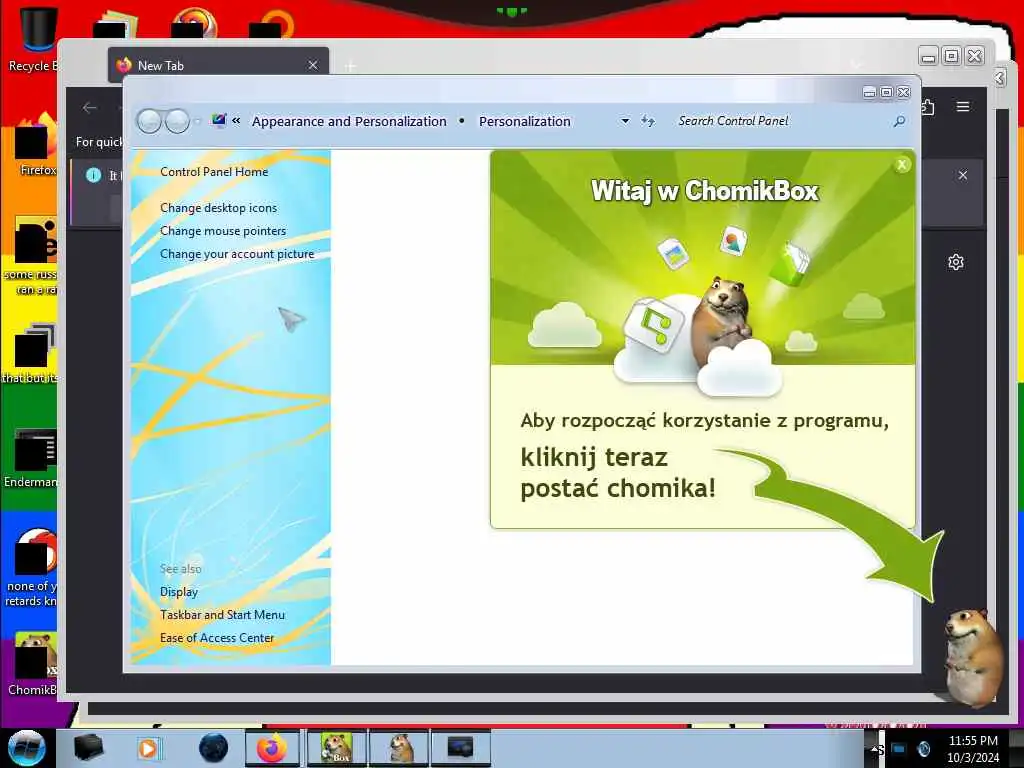Click the volume tray icon
Viewport: 1024px width, 768px height.
[924, 748]
